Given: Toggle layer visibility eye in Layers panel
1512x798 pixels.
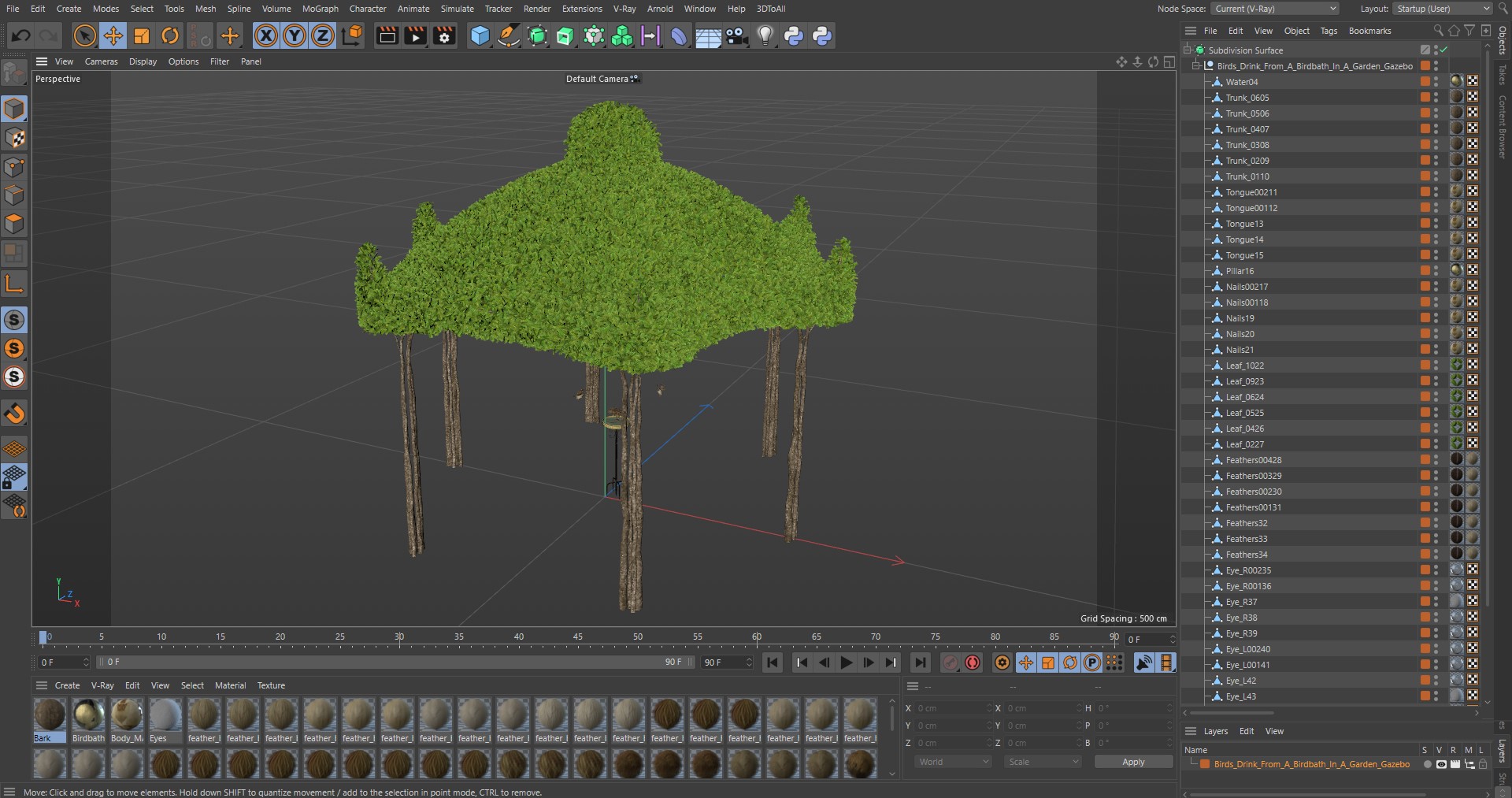Looking at the screenshot, I should (x=1440, y=764).
